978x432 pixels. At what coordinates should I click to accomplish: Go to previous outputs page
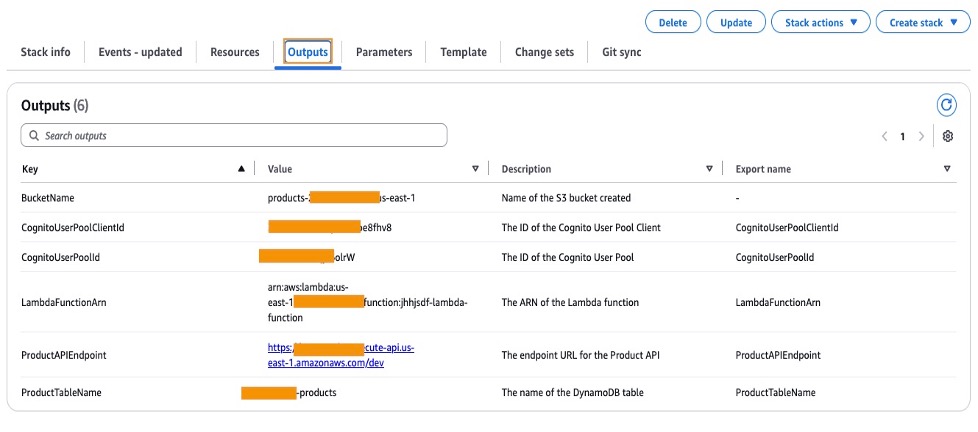[884, 136]
